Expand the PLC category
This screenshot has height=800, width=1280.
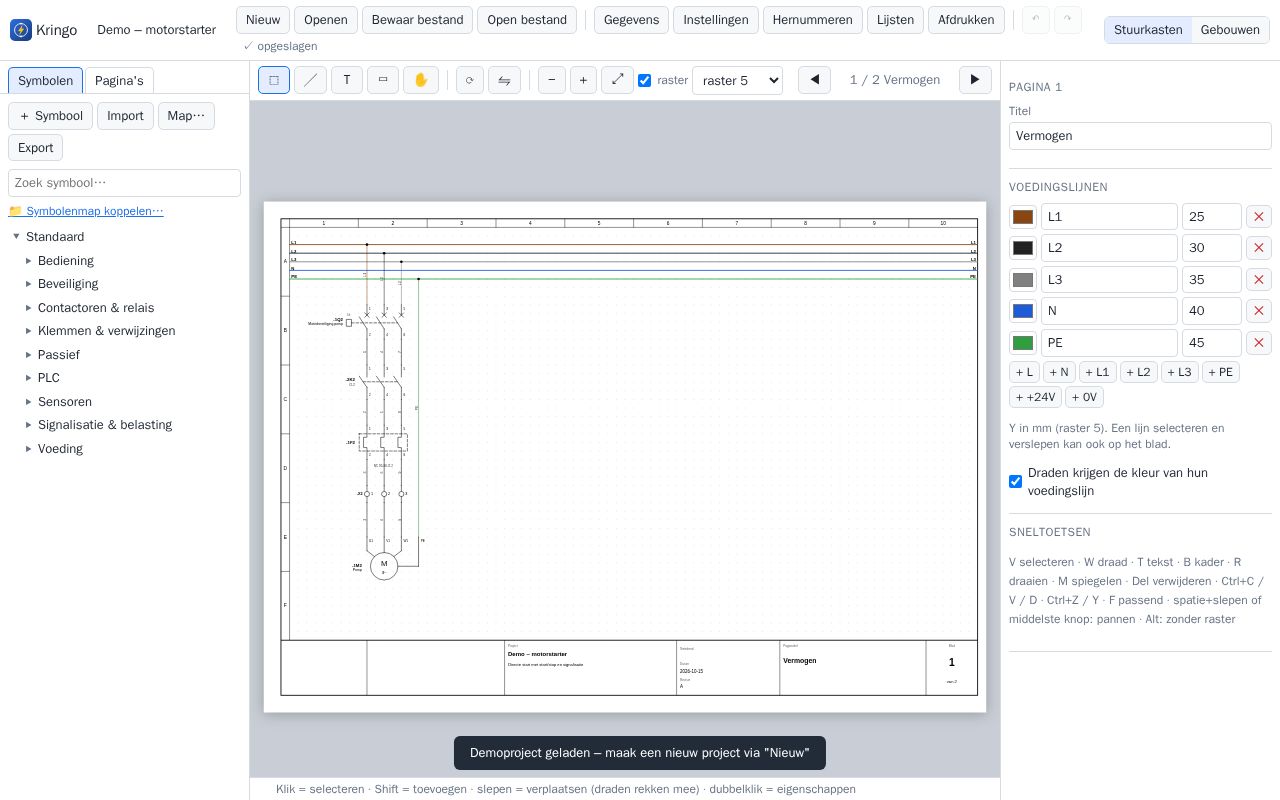click(28, 378)
